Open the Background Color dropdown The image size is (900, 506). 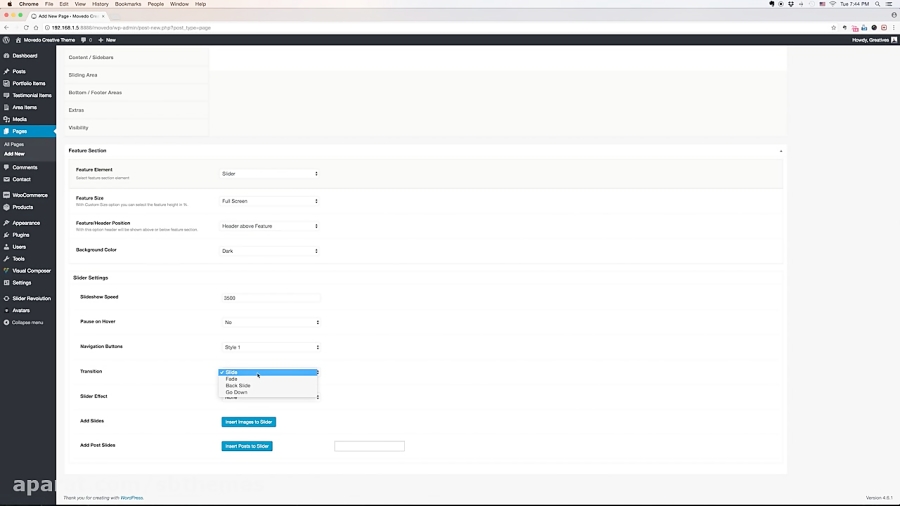click(x=270, y=251)
